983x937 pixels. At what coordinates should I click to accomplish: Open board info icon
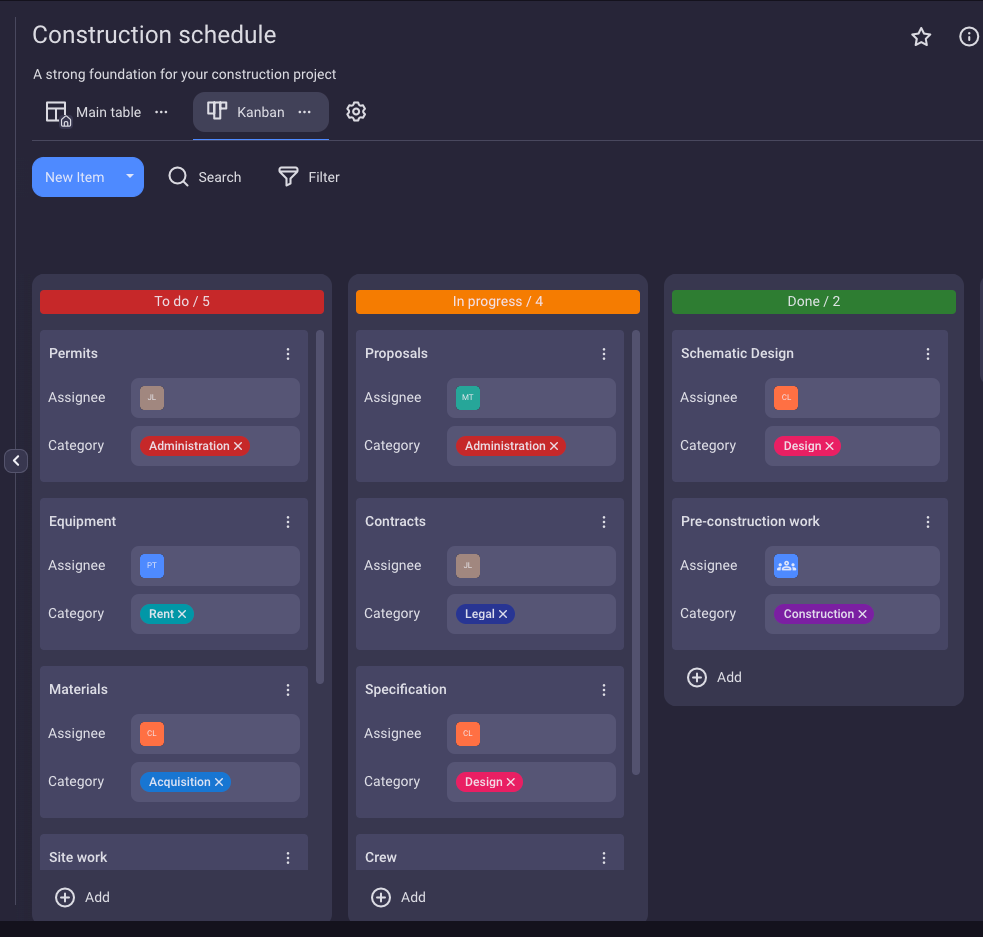[x=969, y=37]
